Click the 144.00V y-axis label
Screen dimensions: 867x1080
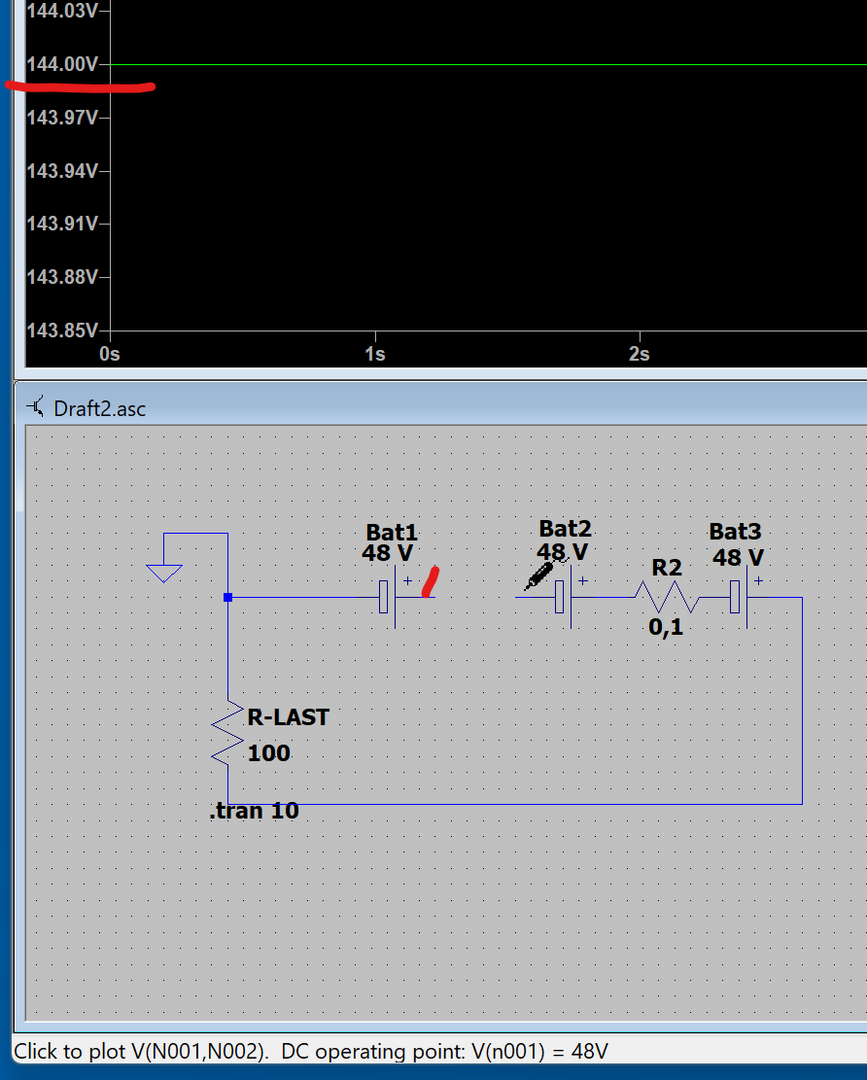pyautogui.click(x=63, y=65)
